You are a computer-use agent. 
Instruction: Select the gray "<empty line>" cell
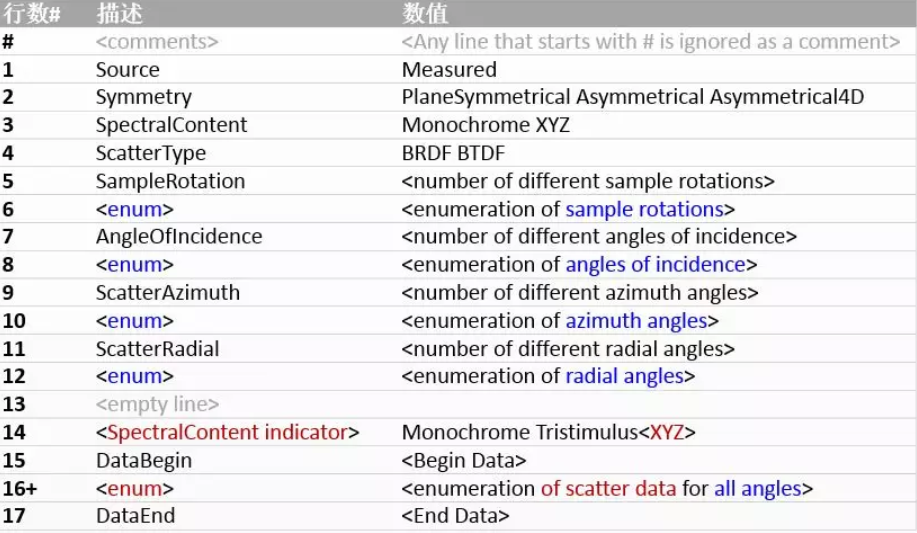pos(157,404)
